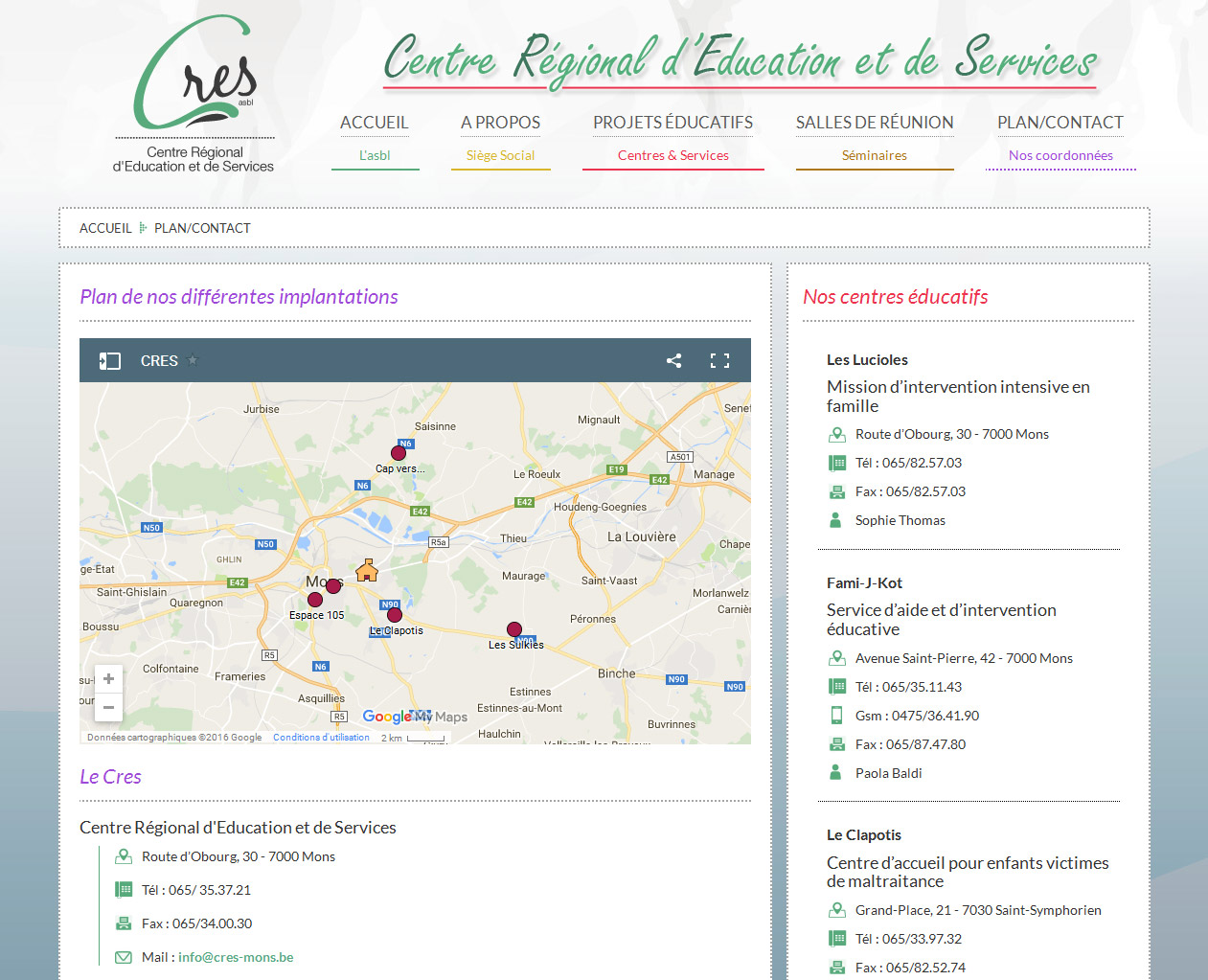Click location icon beside Grand-Place address
The height and width of the screenshot is (980, 1208).
pyautogui.click(x=836, y=910)
